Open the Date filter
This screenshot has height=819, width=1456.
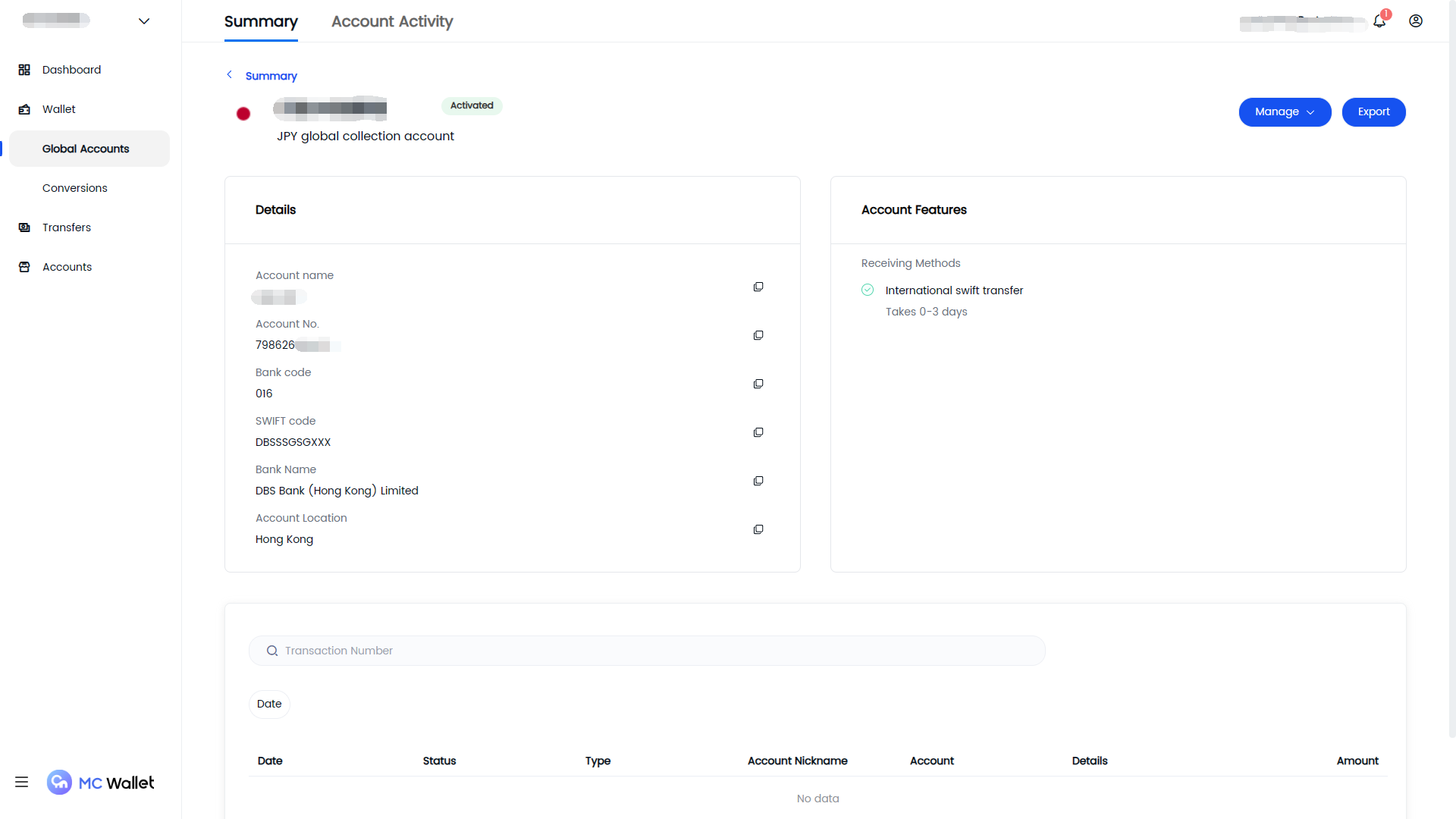[x=269, y=704]
